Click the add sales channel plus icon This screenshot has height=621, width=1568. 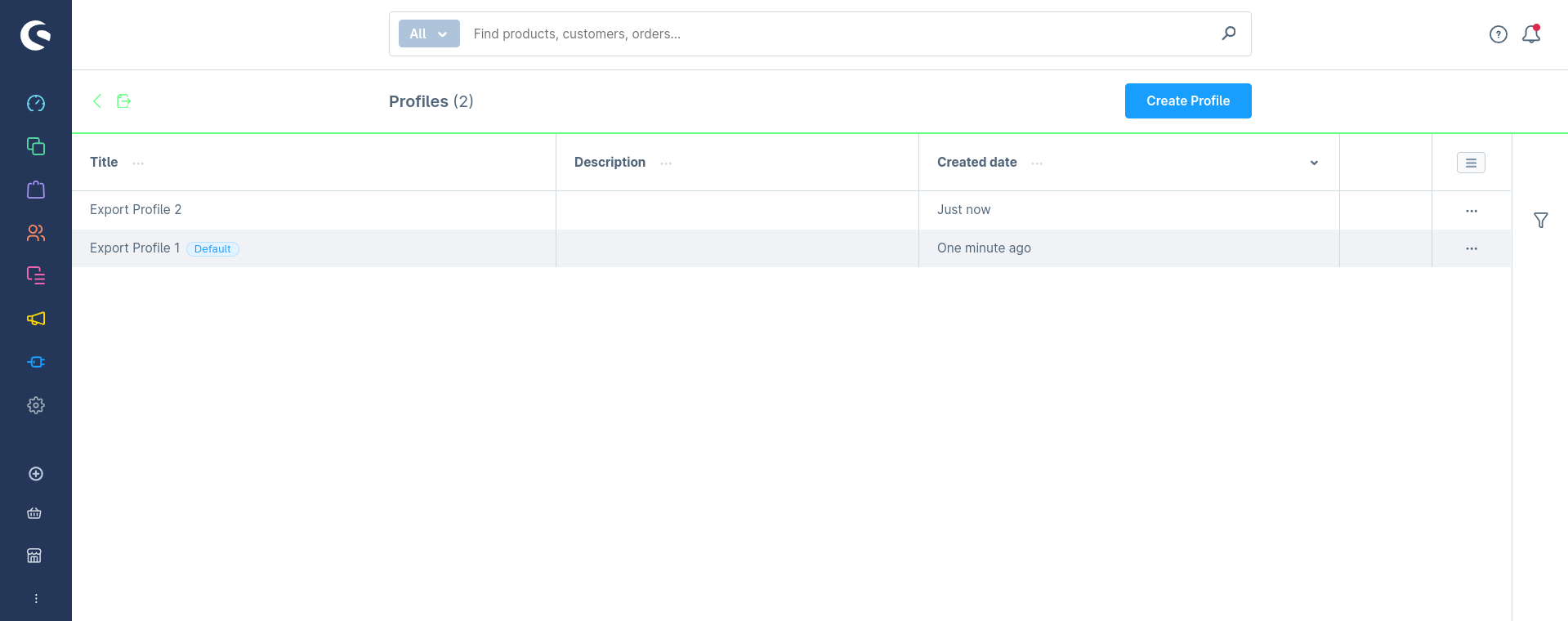coord(36,474)
